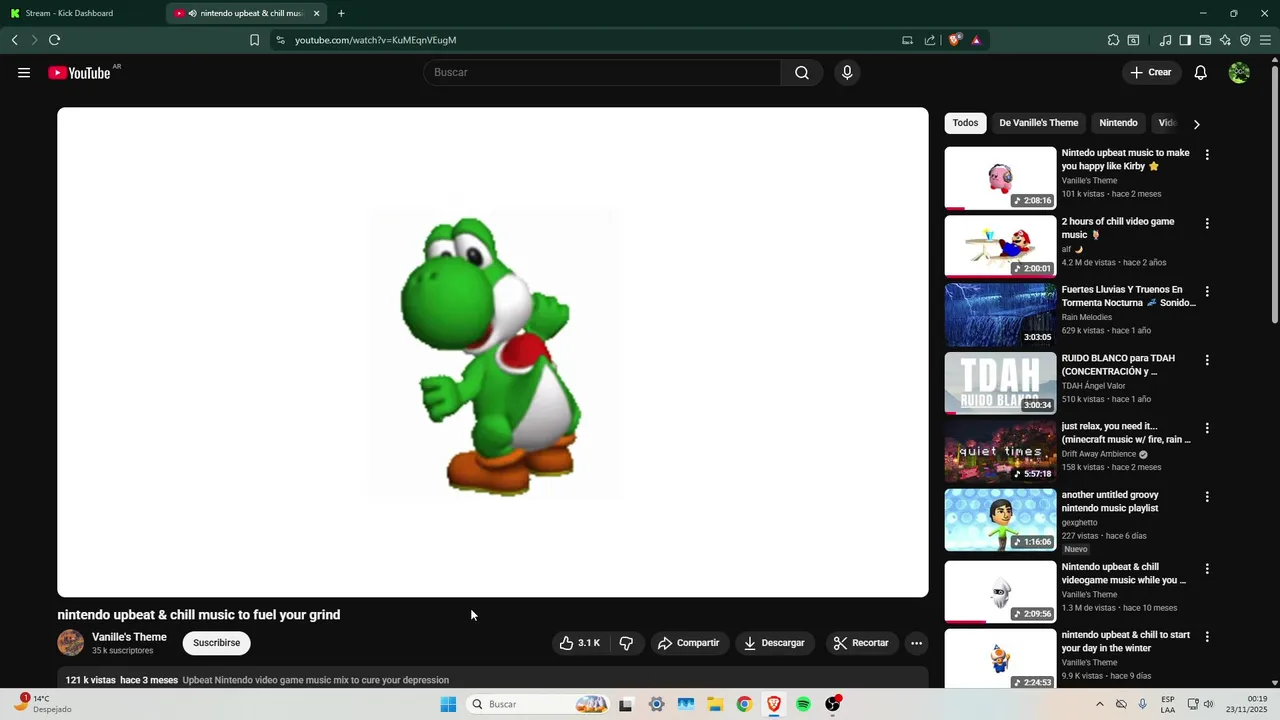Open the Brave VPN shield icon
Viewport: 1280px width, 720px height.
(x=1245, y=40)
